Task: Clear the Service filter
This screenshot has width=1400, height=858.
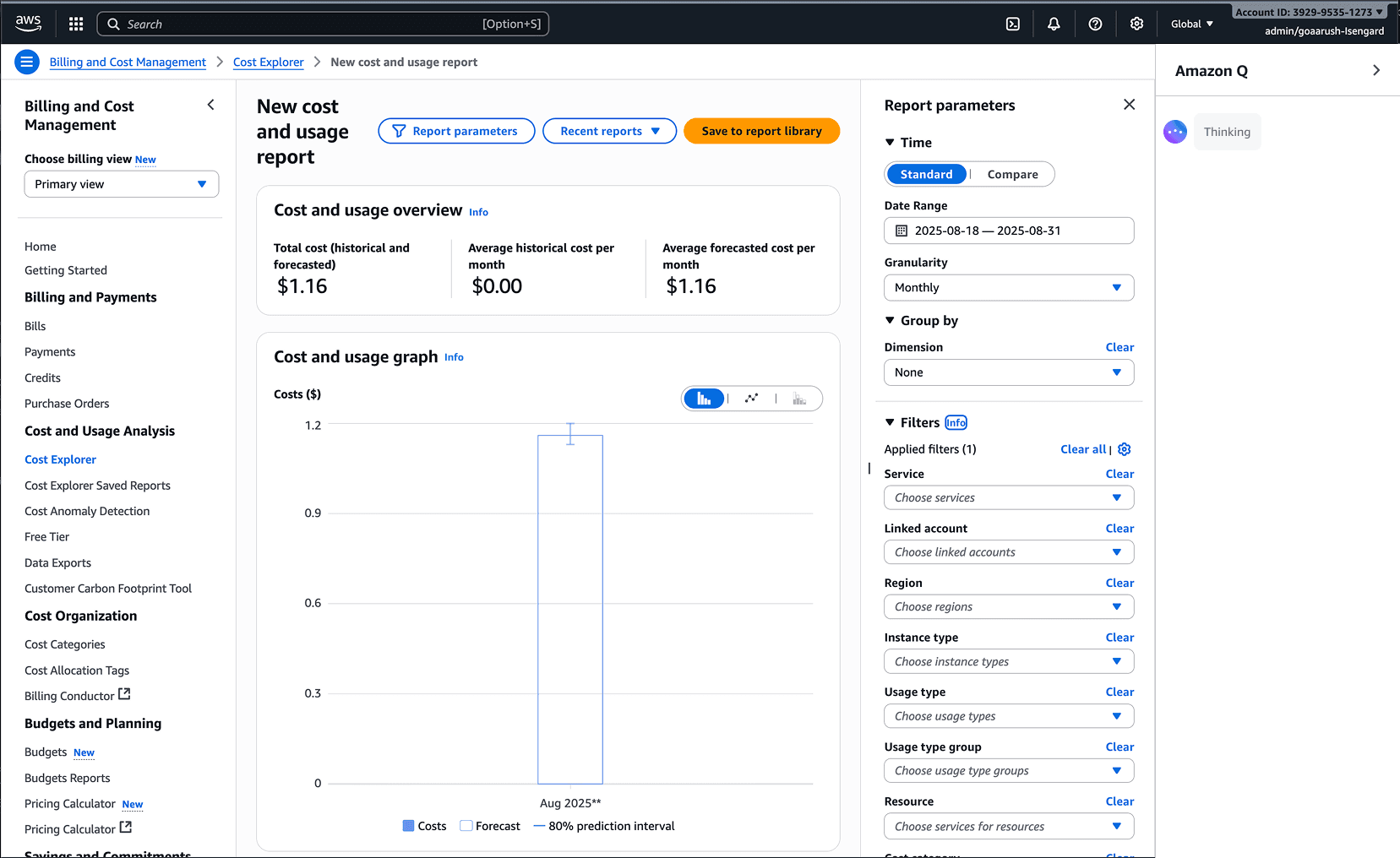Action: pos(1119,474)
